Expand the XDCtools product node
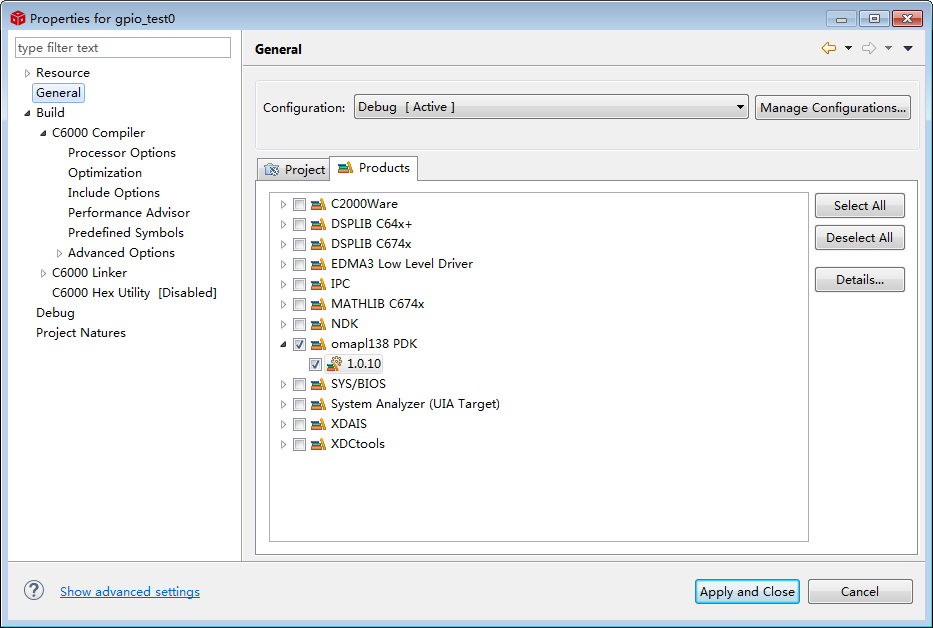 click(x=283, y=445)
